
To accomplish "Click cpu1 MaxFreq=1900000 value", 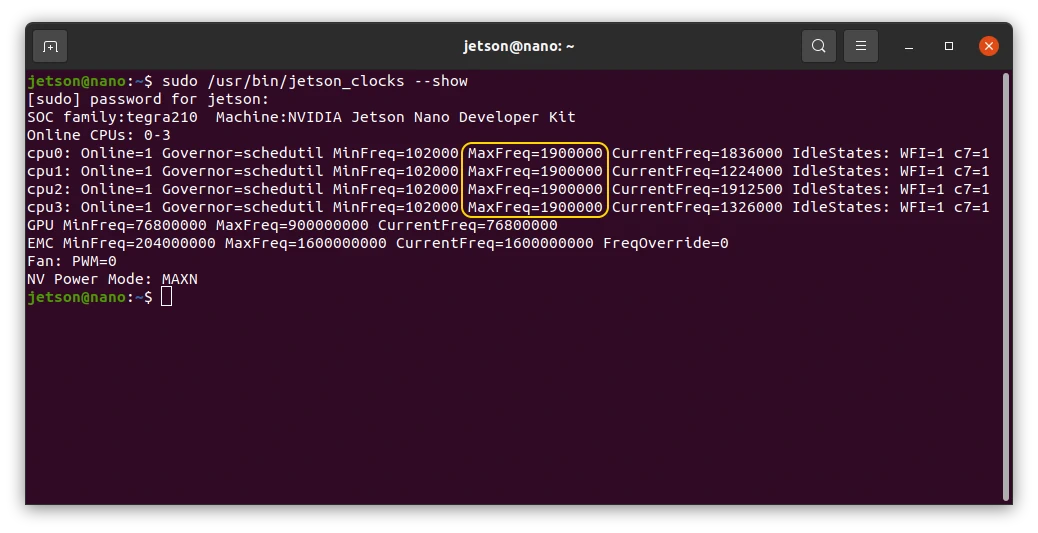I will [x=535, y=171].
